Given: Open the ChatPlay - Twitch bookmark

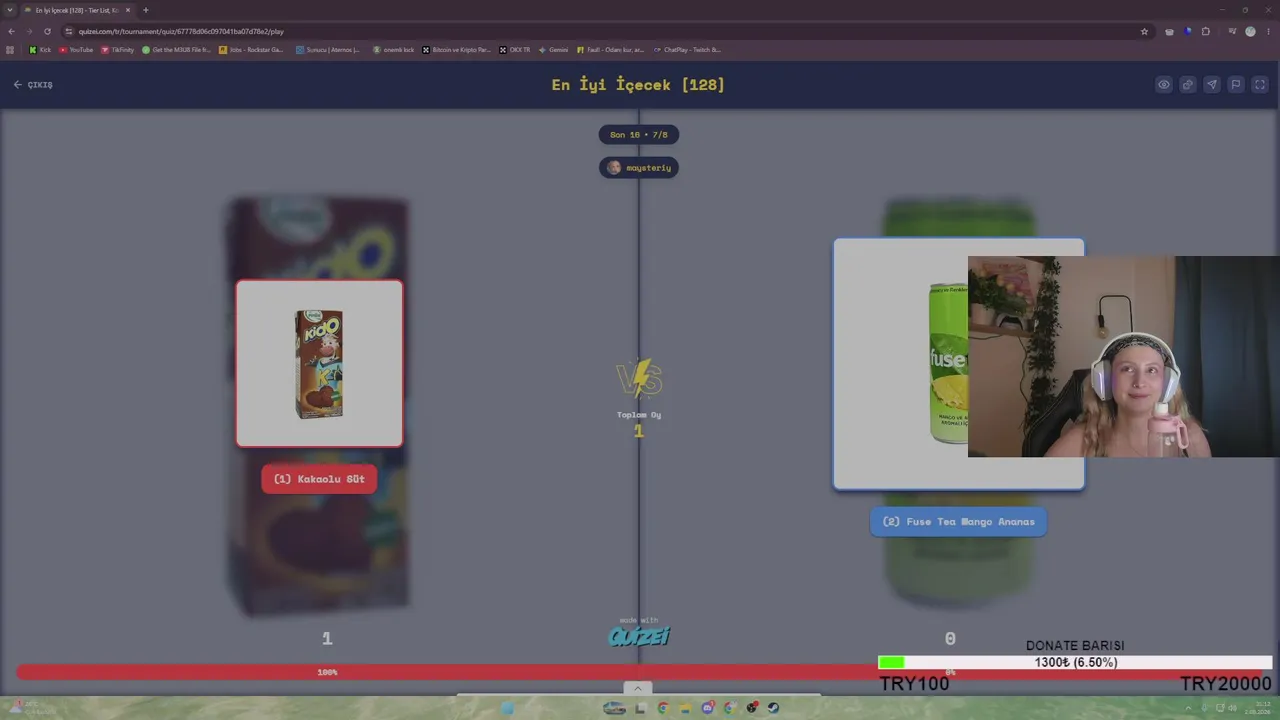Looking at the screenshot, I should click(x=687, y=49).
